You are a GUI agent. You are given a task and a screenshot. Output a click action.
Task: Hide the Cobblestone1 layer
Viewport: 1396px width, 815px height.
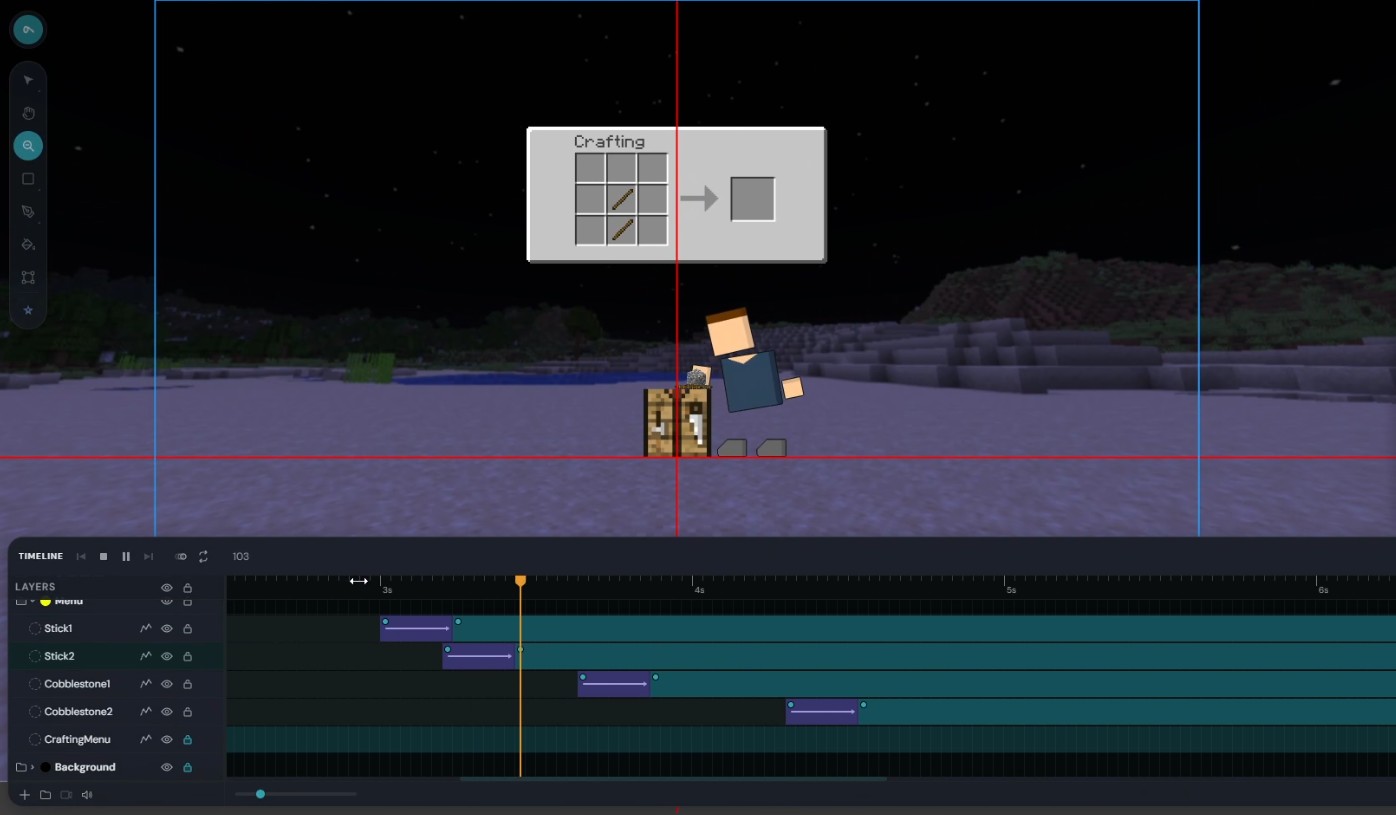167,684
